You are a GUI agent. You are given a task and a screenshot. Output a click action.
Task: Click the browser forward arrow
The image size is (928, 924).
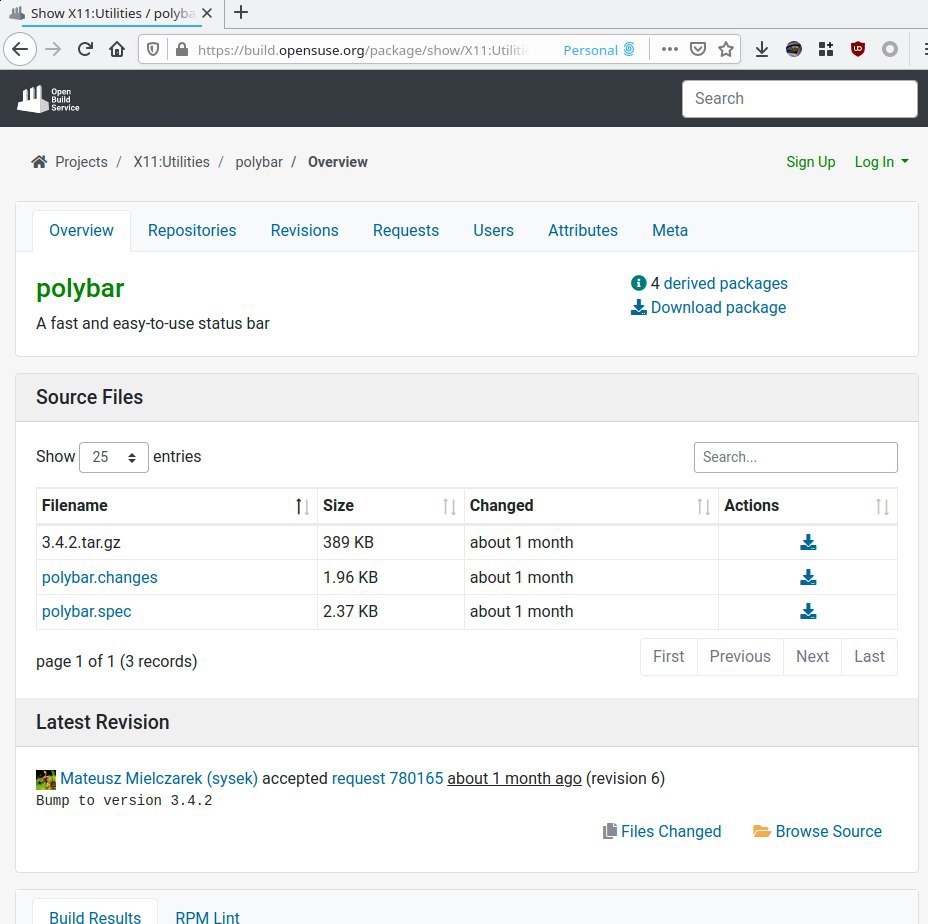(53, 49)
